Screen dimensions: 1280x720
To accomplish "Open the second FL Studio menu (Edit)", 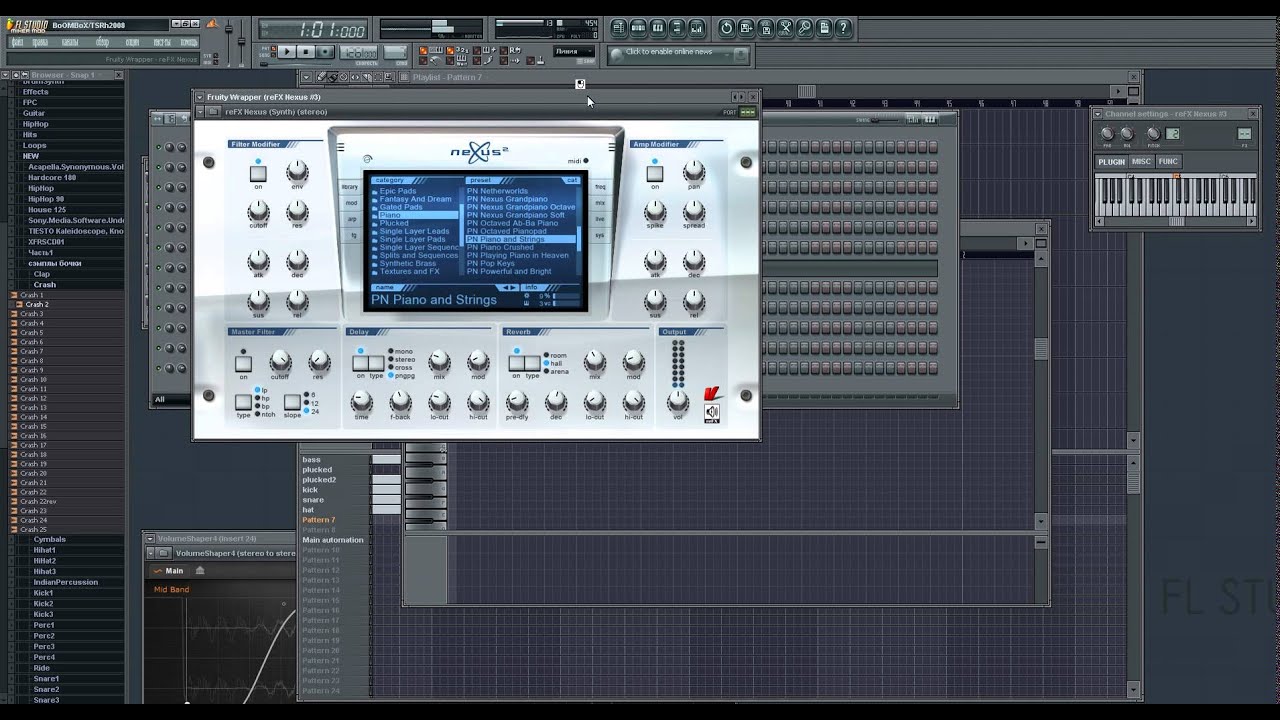I will (x=40, y=42).
